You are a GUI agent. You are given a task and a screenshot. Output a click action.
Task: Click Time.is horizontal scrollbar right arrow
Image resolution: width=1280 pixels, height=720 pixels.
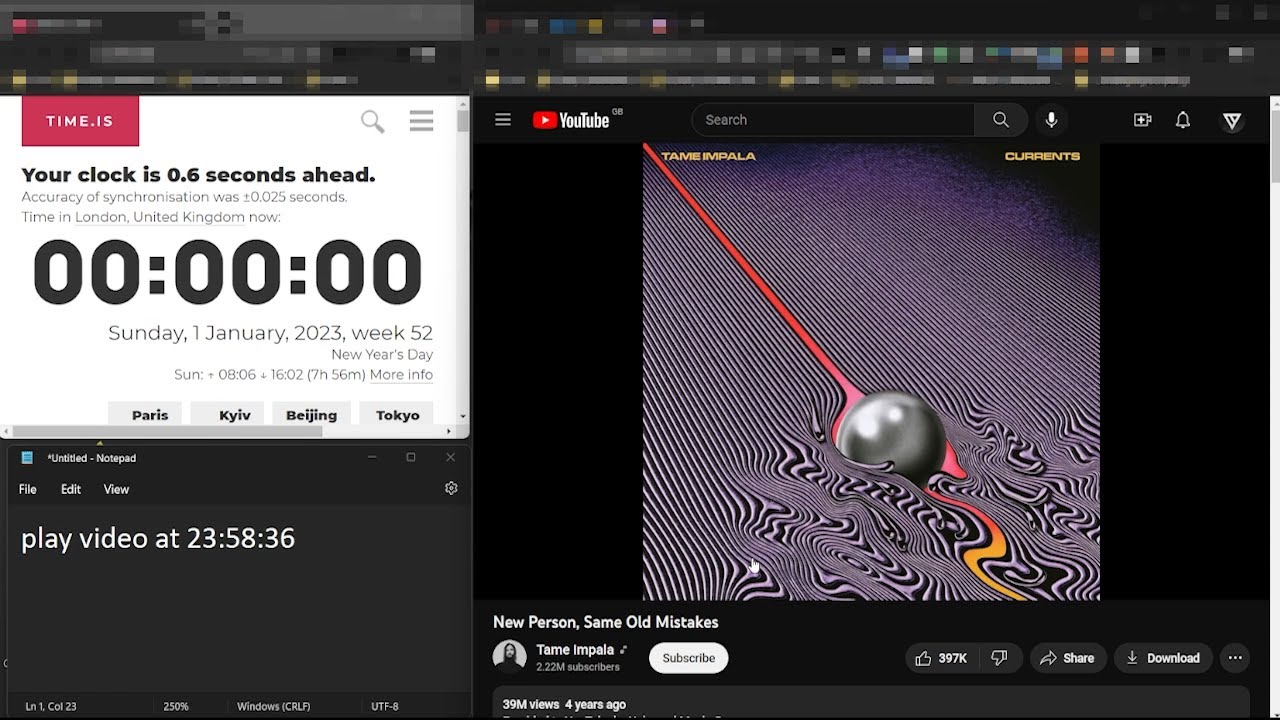tap(449, 432)
